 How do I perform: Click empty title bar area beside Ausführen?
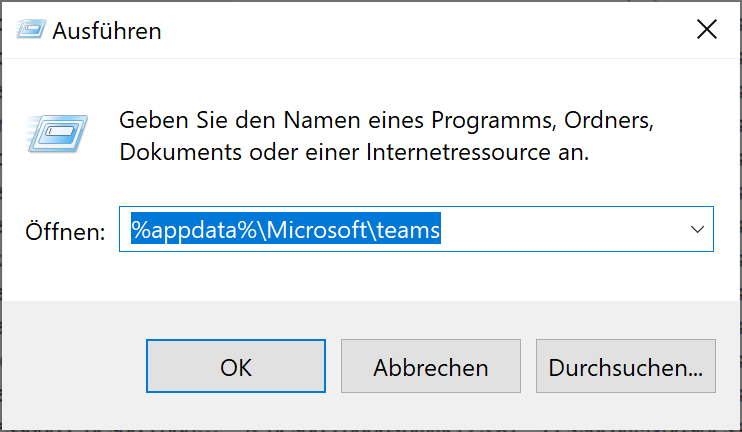tap(400, 30)
